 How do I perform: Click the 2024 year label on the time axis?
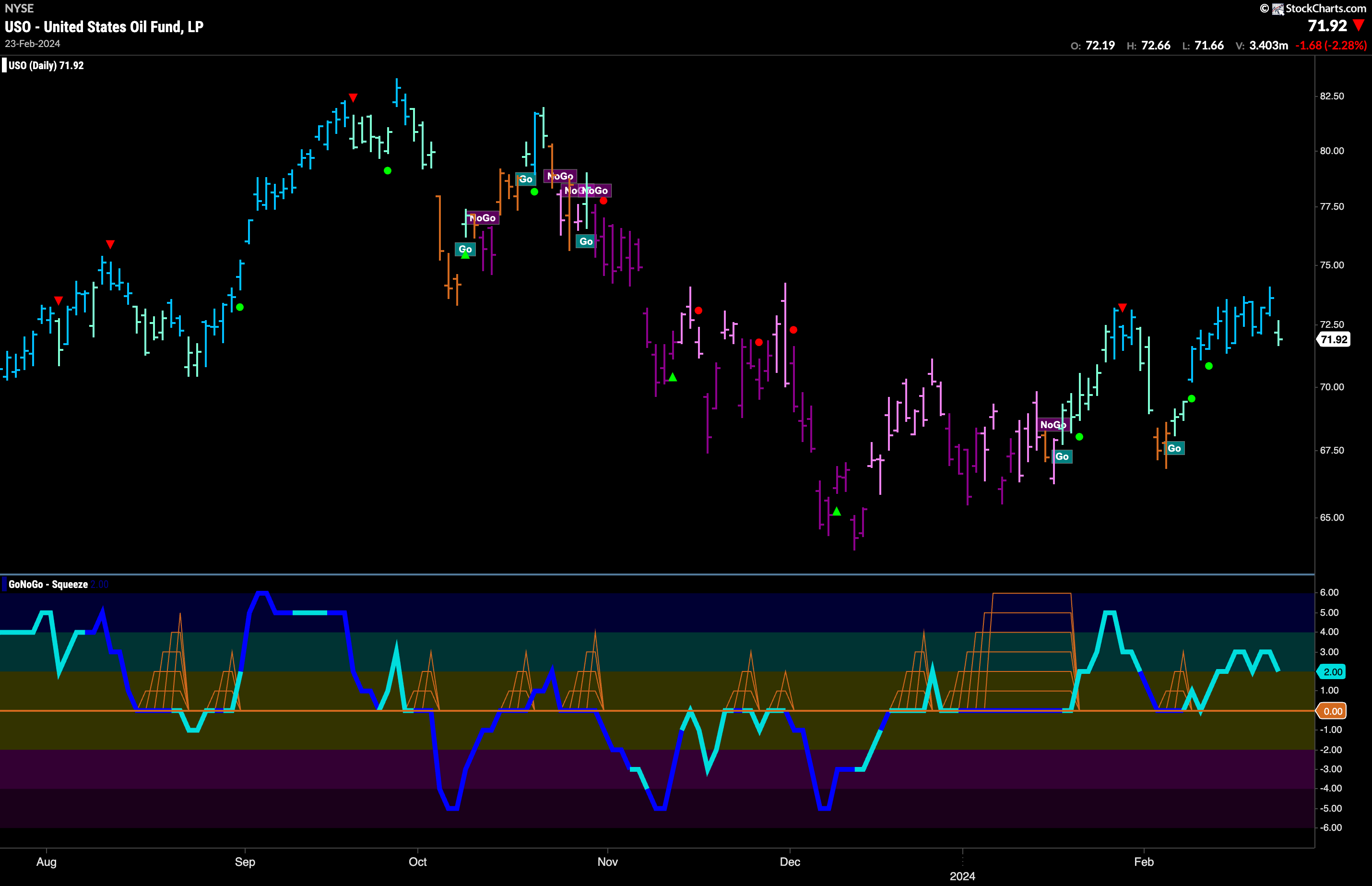point(963,876)
